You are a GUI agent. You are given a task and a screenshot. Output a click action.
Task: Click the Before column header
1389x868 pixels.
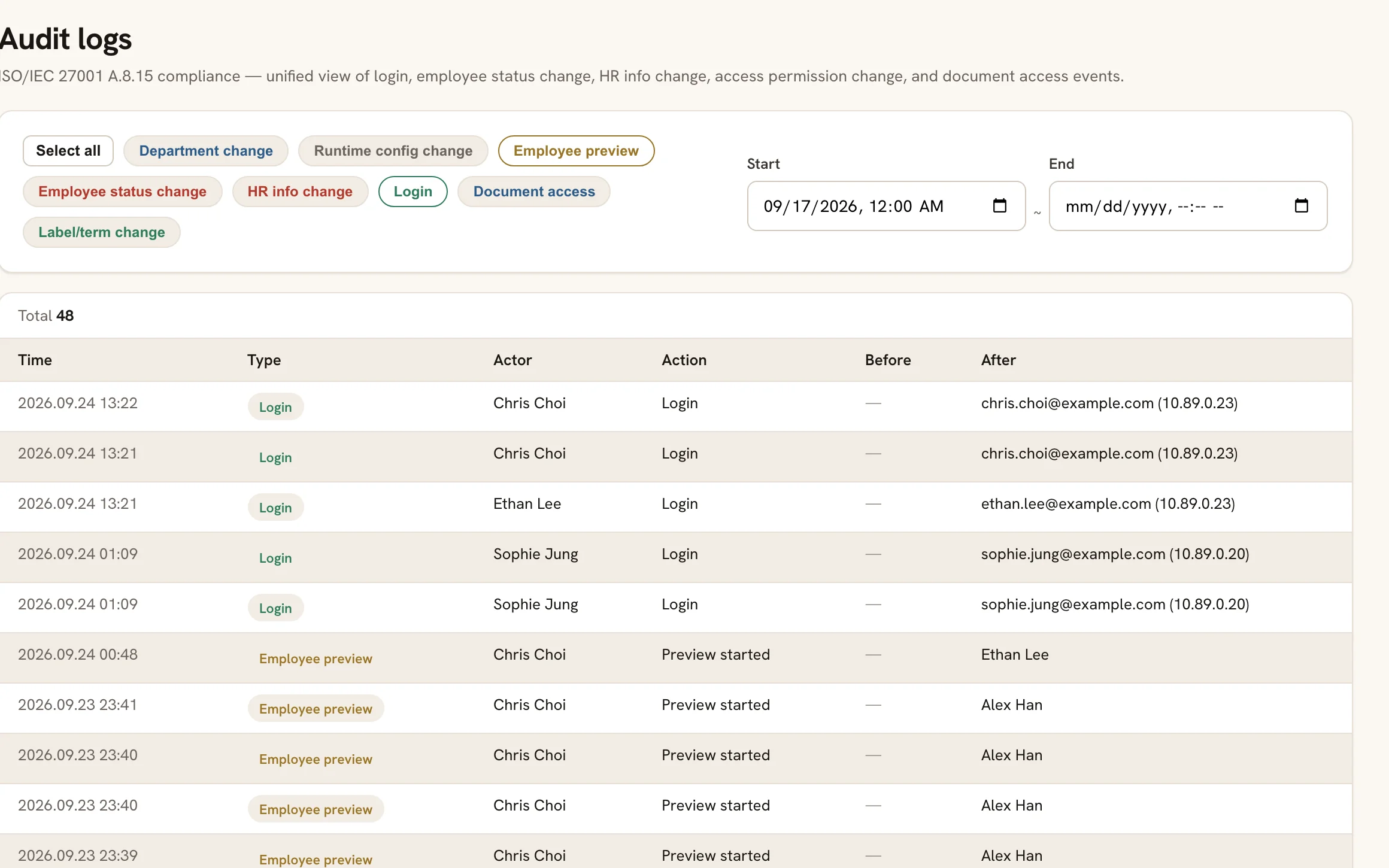[888, 360]
